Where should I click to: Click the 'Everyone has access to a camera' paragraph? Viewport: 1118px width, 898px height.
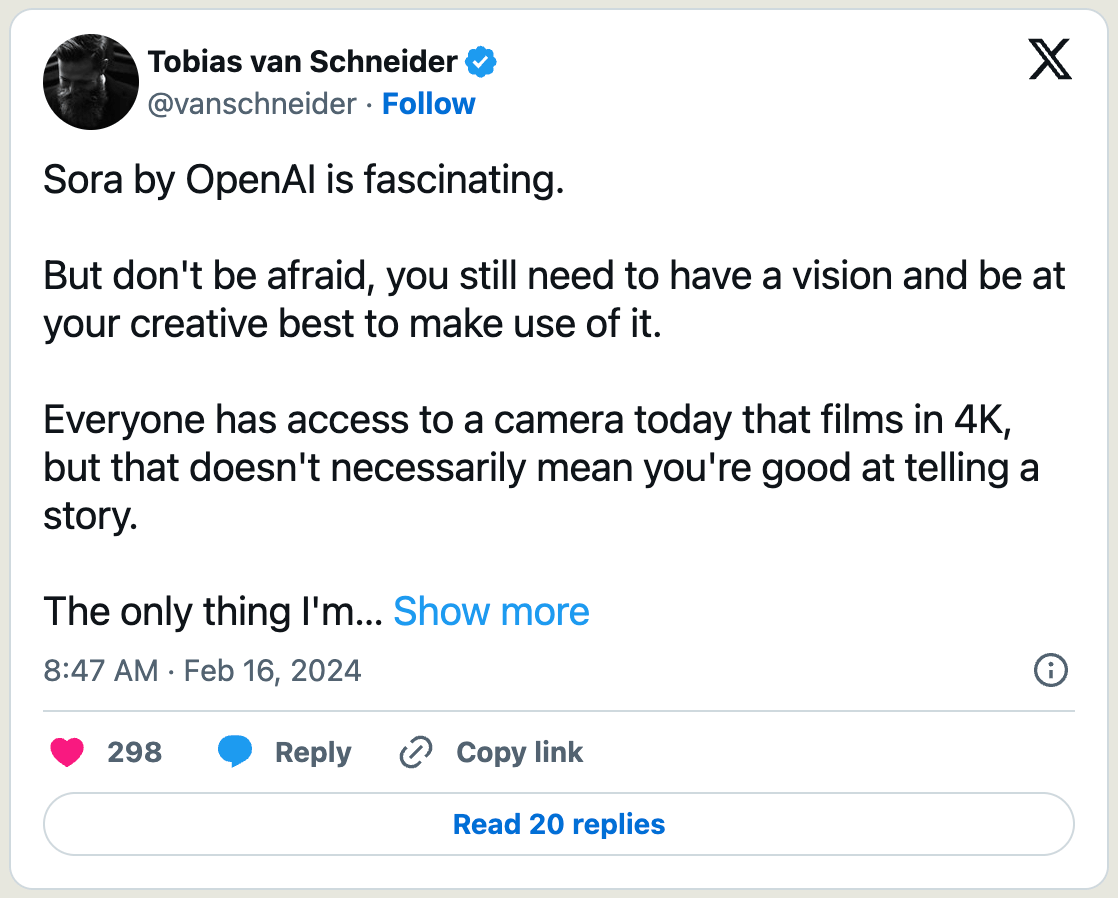pos(540,469)
